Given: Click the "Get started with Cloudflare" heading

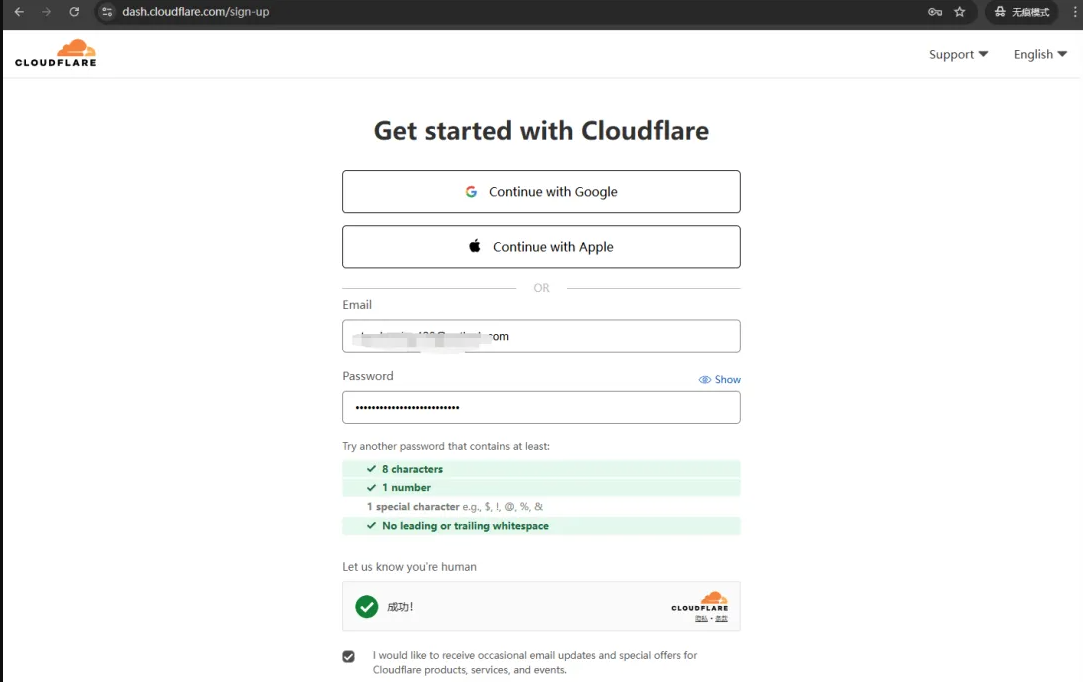Looking at the screenshot, I should point(542,131).
